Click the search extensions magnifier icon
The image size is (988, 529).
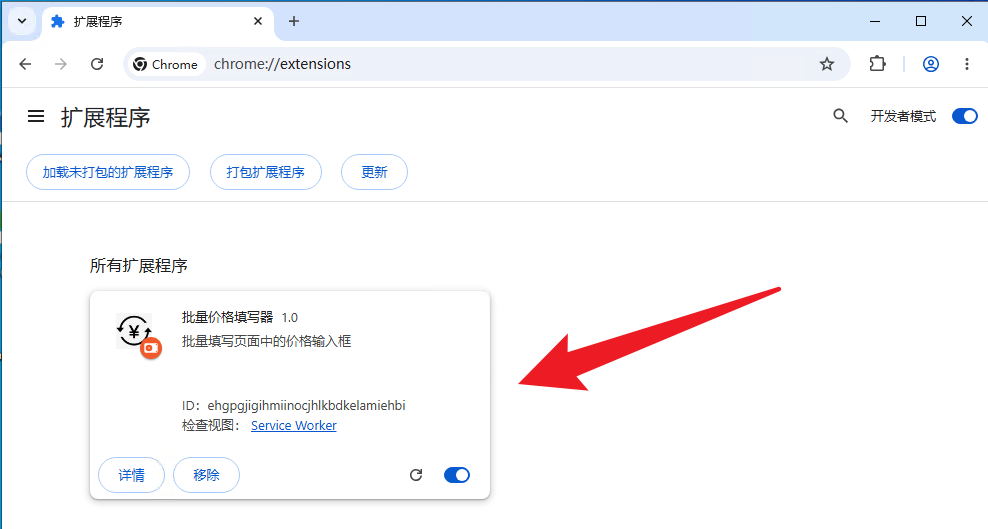(840, 116)
